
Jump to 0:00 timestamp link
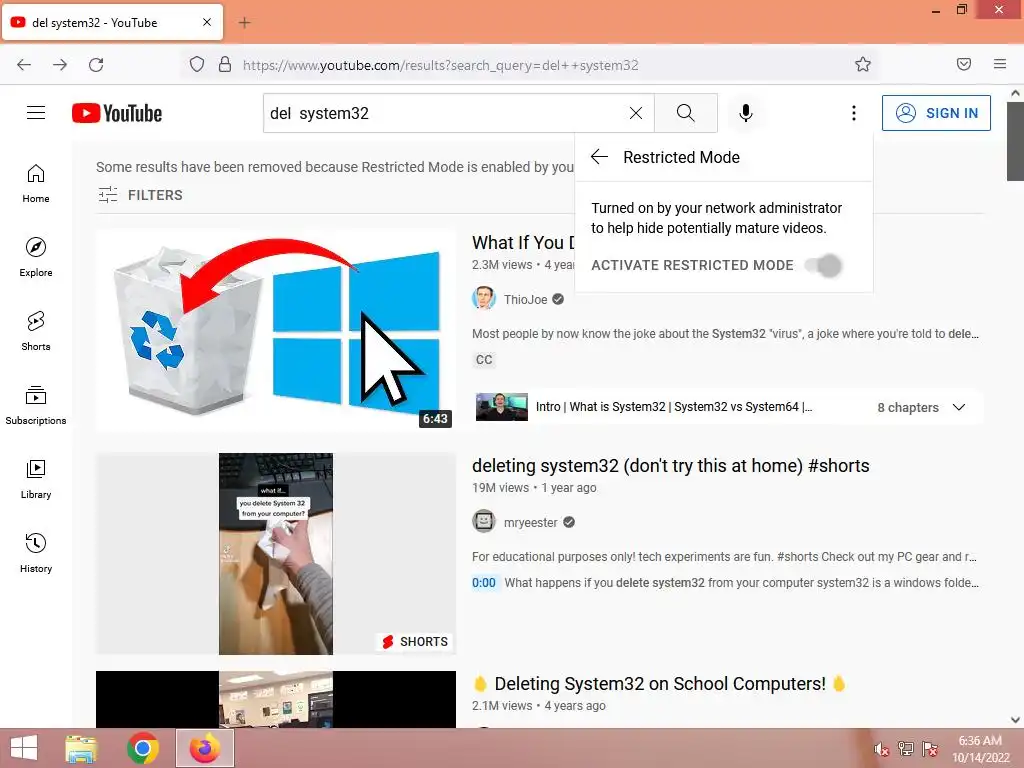484,583
